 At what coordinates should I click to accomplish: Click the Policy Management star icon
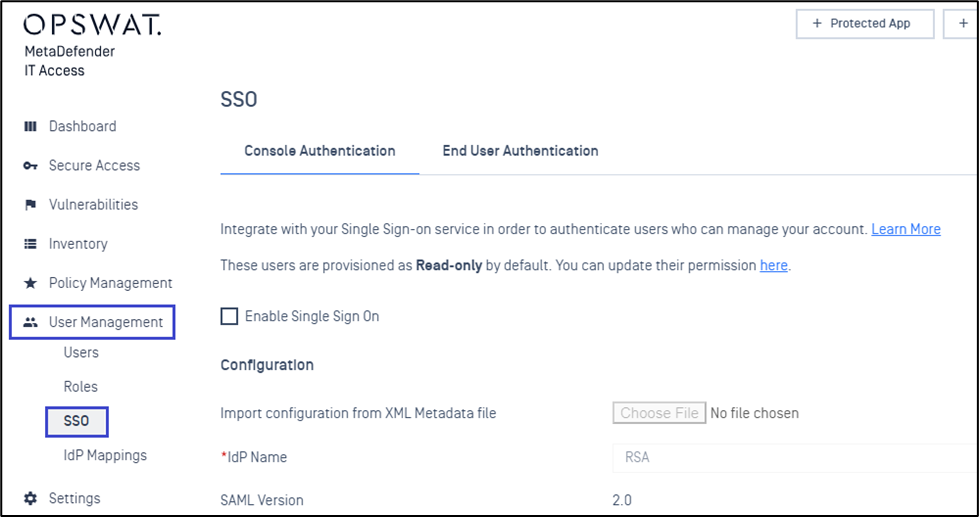click(30, 283)
